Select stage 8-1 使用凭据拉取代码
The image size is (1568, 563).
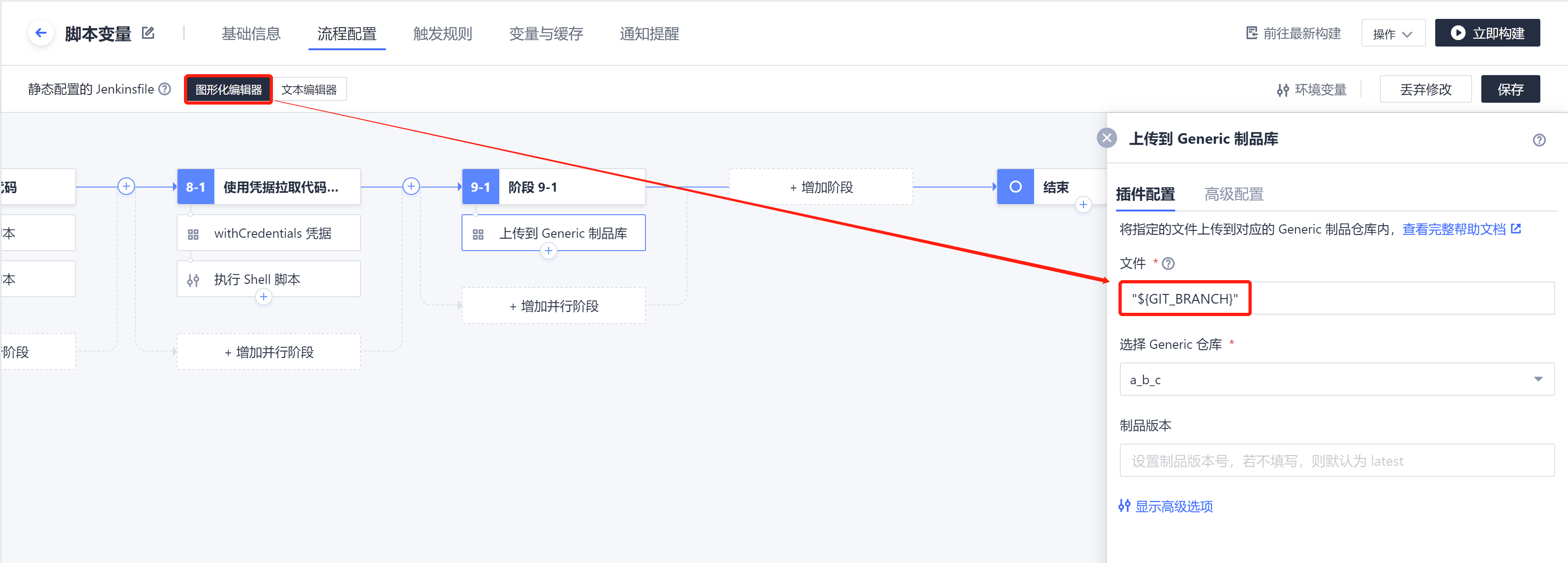(x=268, y=187)
